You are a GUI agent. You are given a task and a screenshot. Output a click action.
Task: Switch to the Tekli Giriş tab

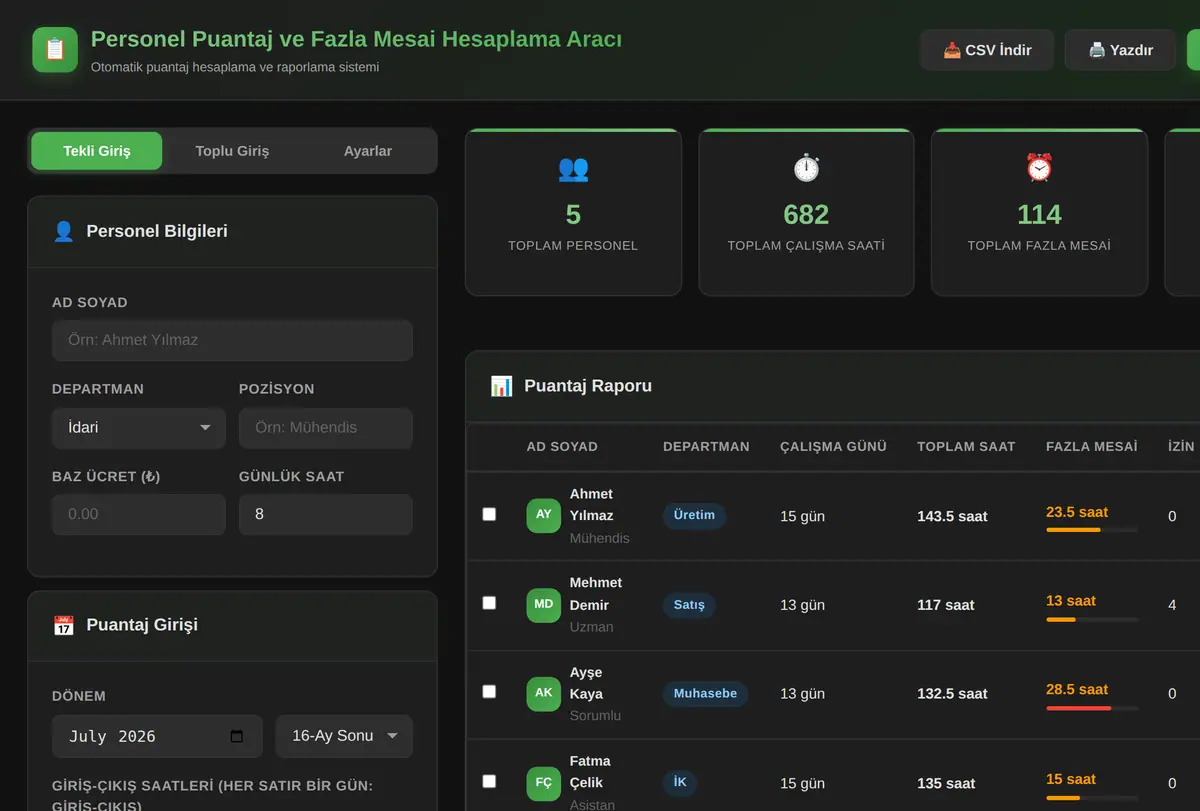coord(97,151)
